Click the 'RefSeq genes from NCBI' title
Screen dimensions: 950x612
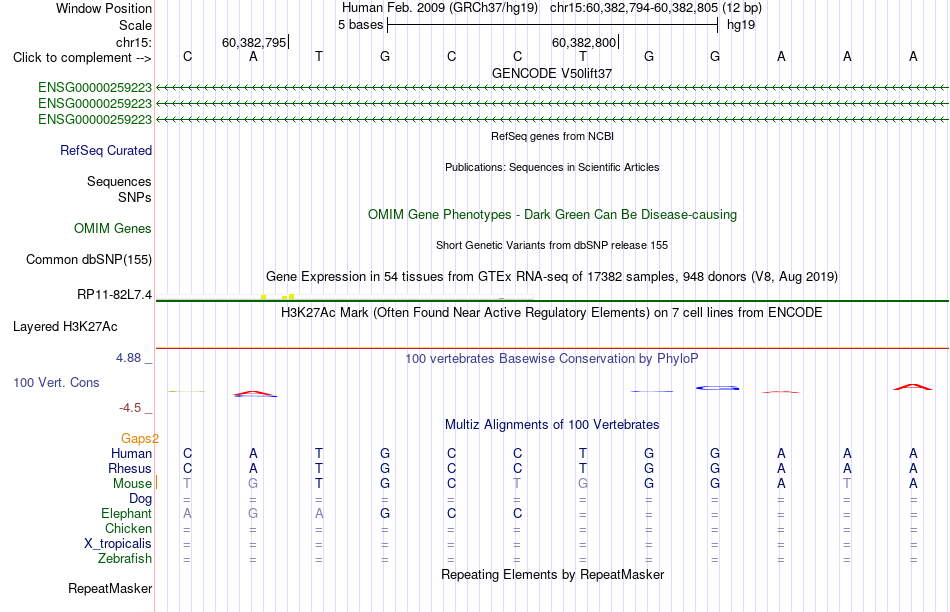[x=553, y=136]
